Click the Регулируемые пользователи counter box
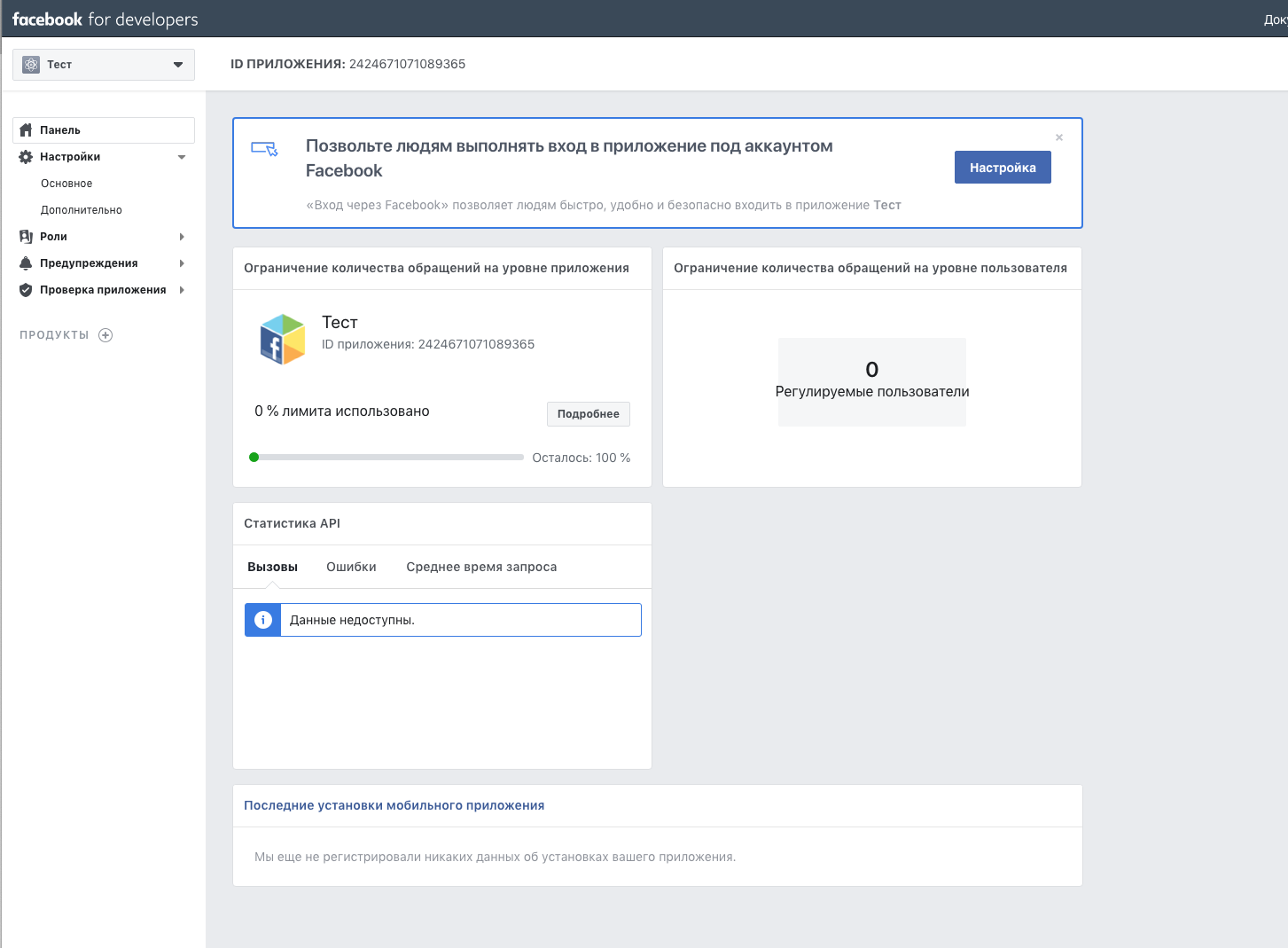This screenshot has height=948, width=1288. (x=872, y=382)
